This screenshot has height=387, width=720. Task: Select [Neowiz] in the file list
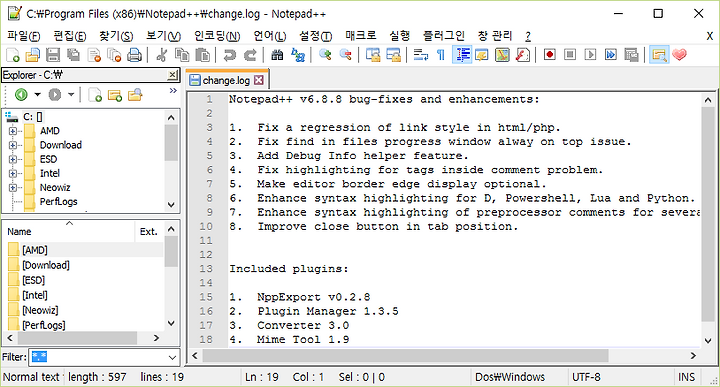pyautogui.click(x=40, y=310)
